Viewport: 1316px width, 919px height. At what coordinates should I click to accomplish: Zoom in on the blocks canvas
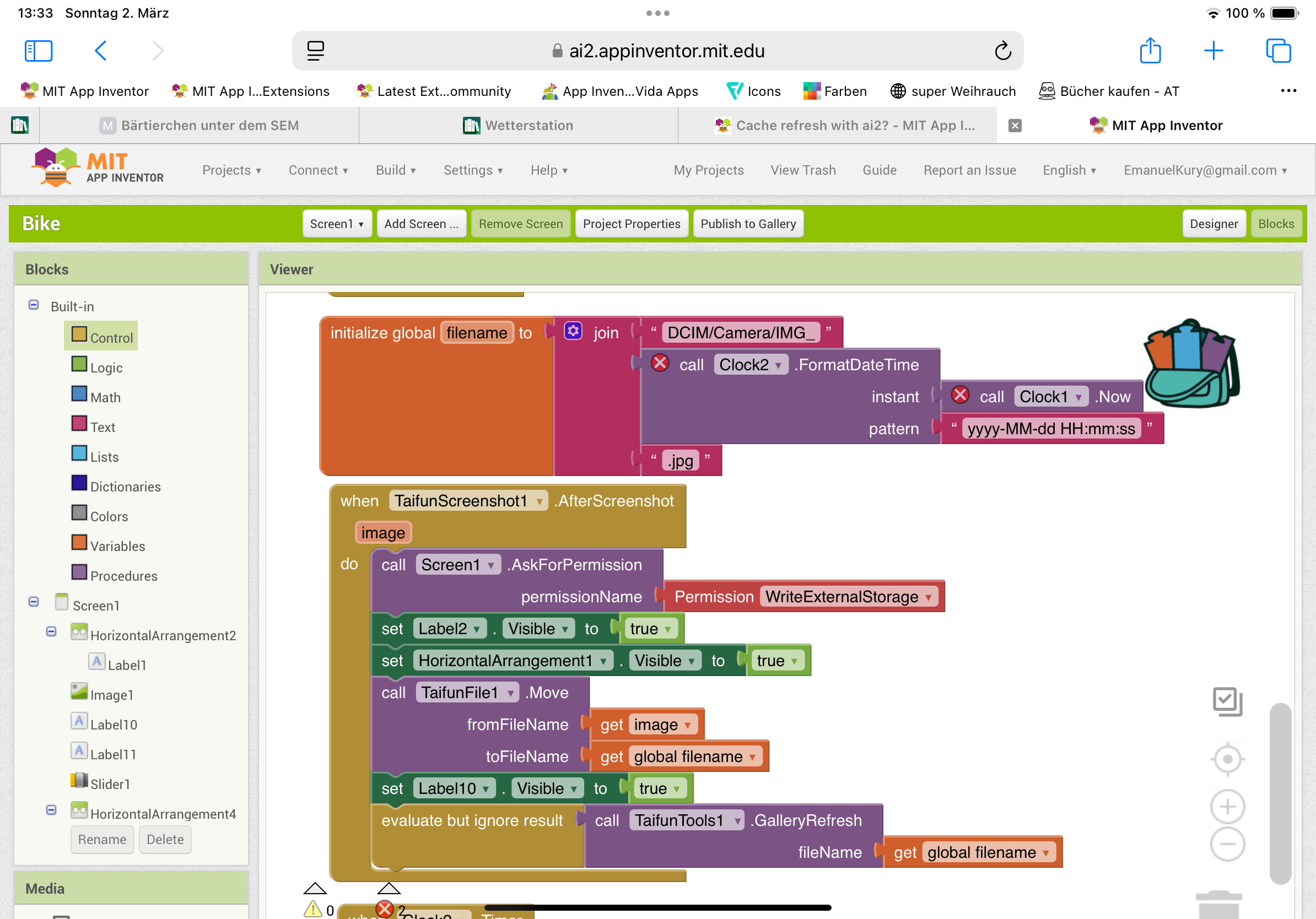pyautogui.click(x=1227, y=806)
